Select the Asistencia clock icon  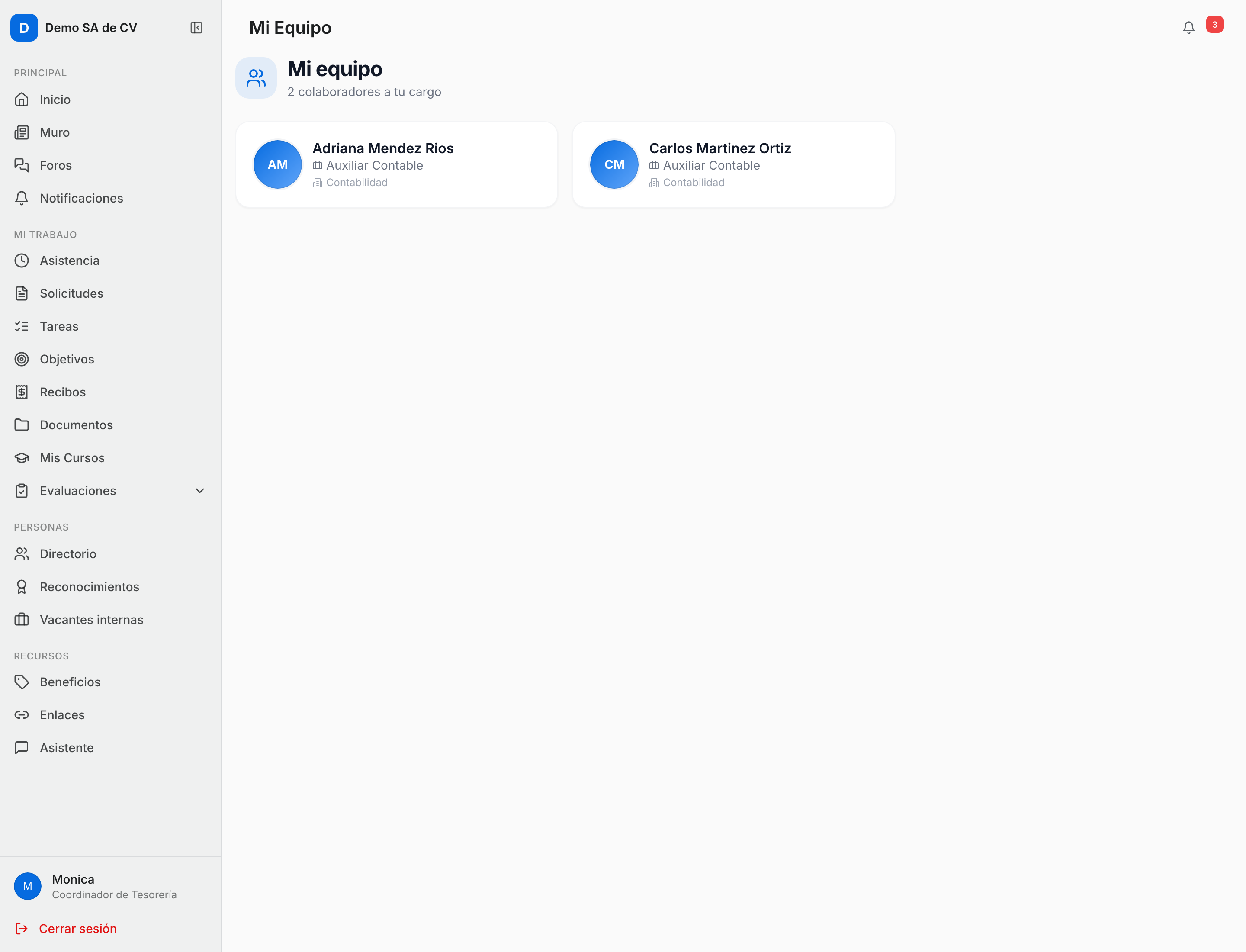tap(22, 261)
